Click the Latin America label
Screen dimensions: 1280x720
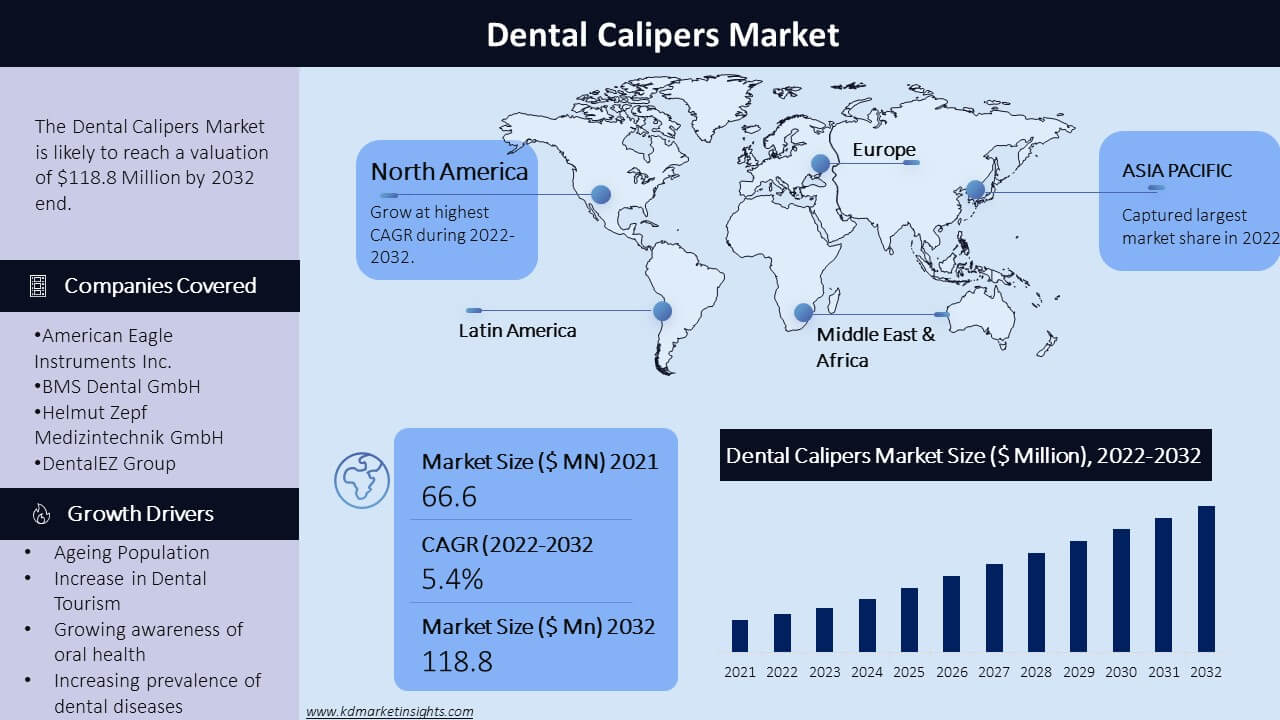click(x=517, y=330)
